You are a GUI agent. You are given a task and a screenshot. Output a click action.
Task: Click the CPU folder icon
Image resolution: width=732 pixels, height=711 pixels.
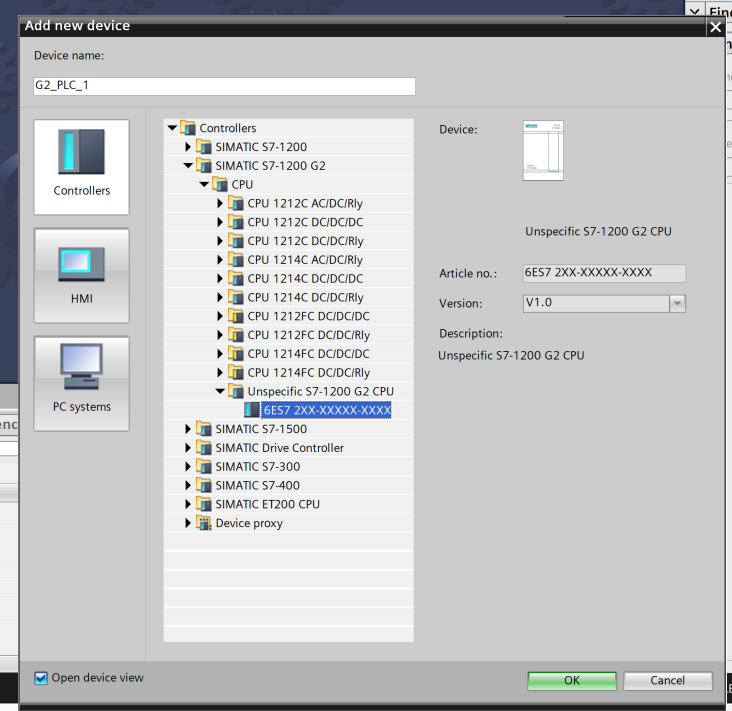tap(220, 184)
